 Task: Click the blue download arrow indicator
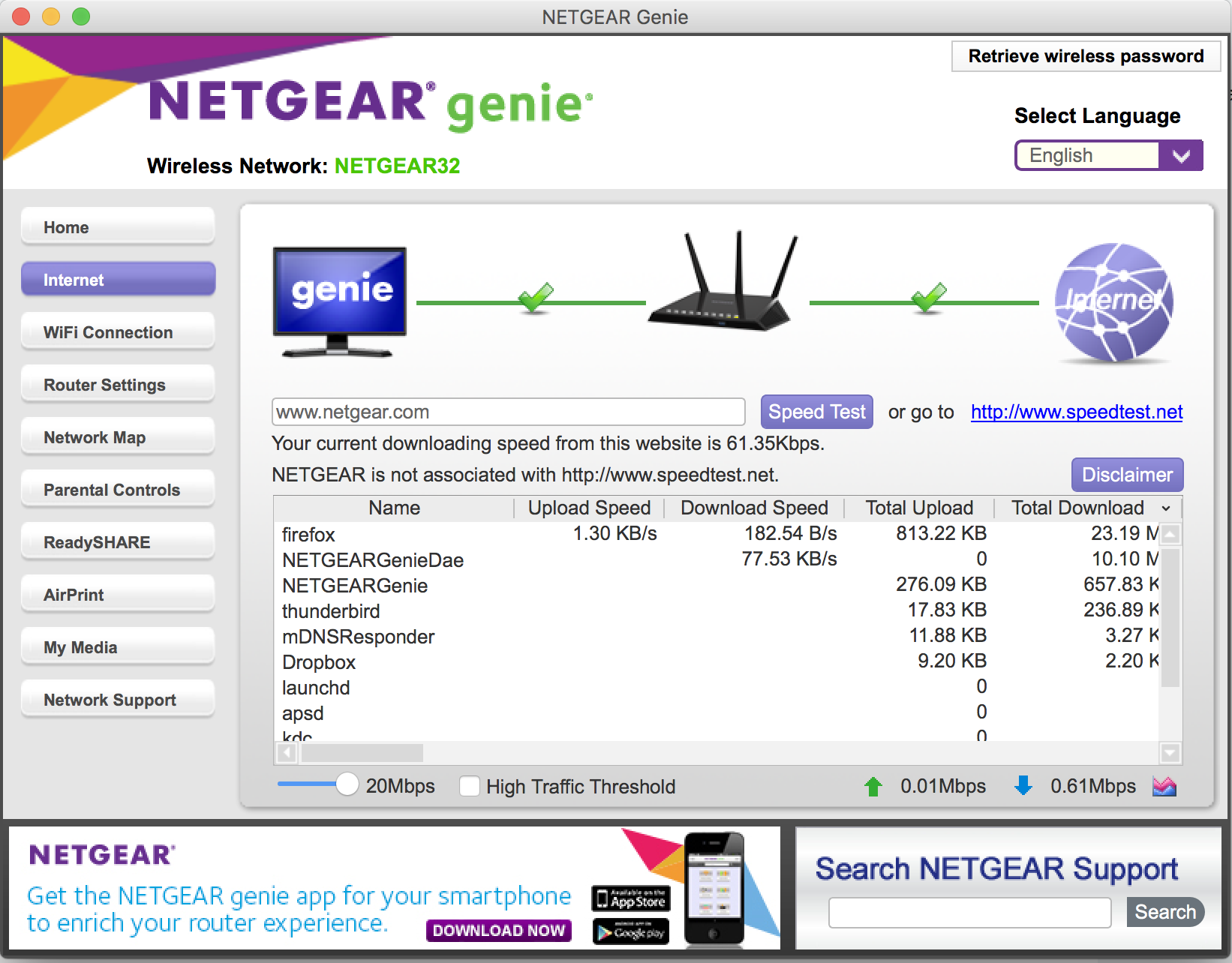coord(1023,786)
